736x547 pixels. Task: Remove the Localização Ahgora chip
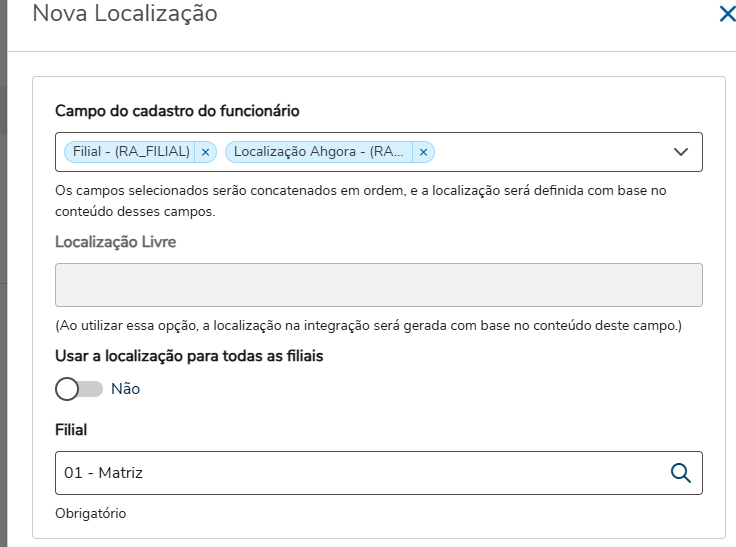(x=423, y=152)
